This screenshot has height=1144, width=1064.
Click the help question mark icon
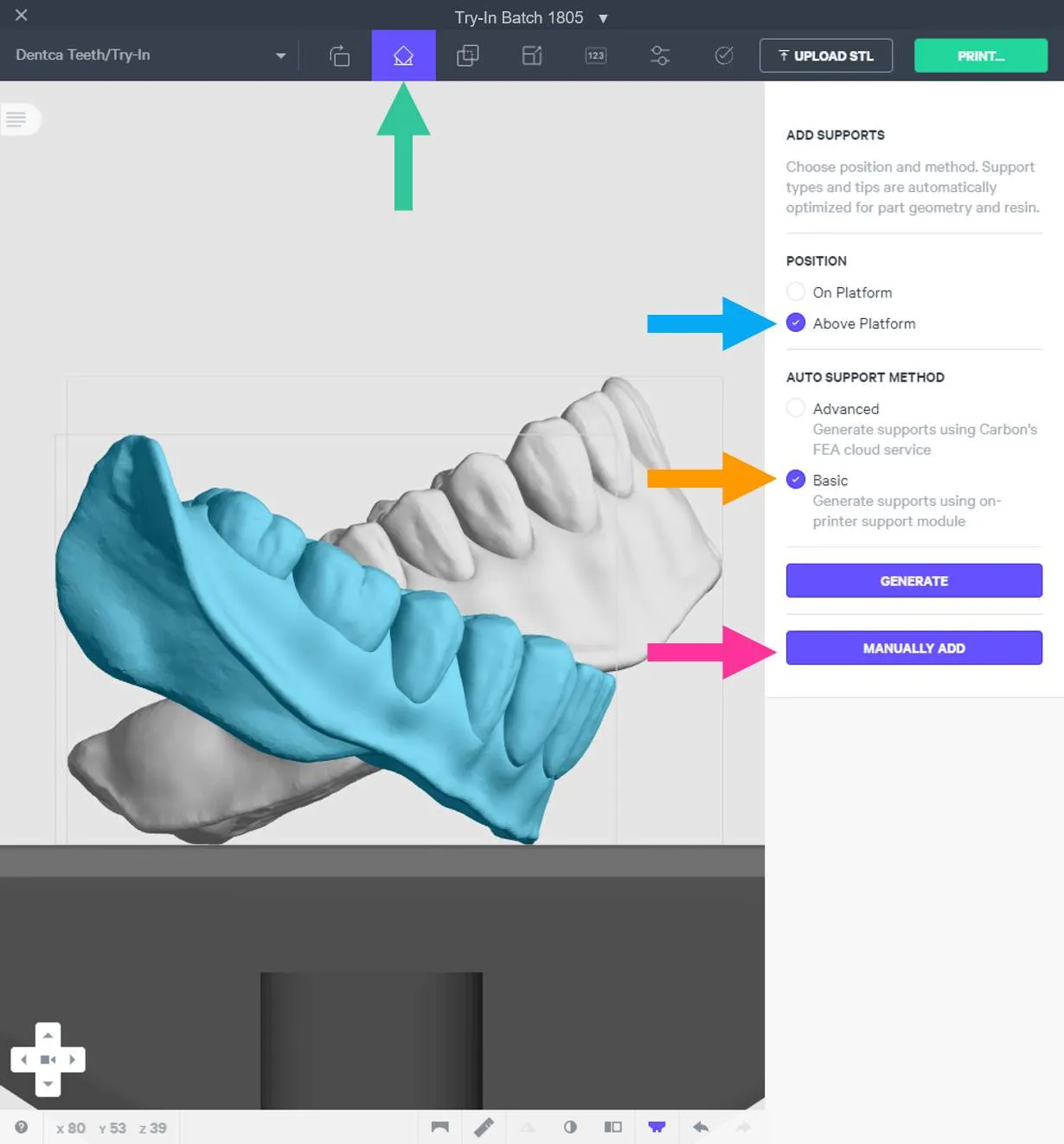pos(22,1127)
